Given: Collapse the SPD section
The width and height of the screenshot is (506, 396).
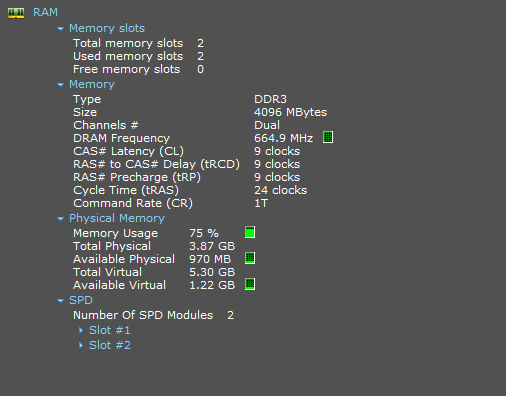Looking at the screenshot, I should click(x=60, y=301).
